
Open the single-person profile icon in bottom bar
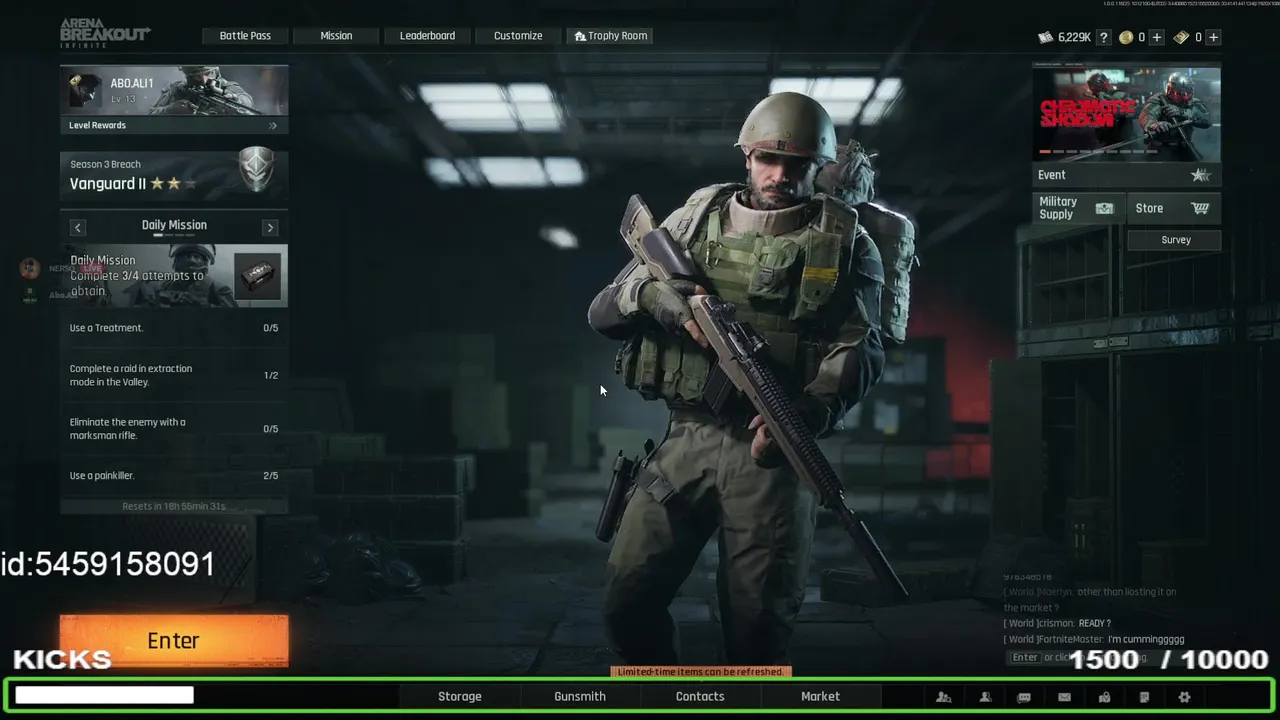(985, 697)
